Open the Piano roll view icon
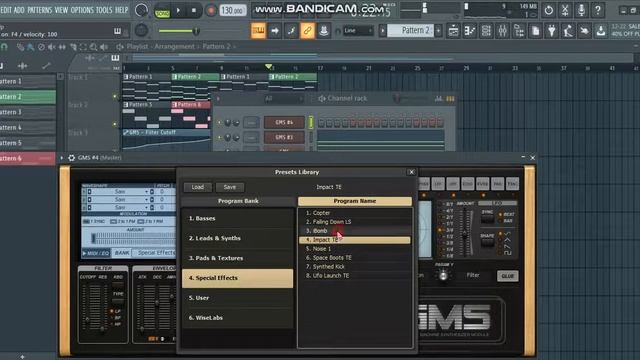Screen dimensions: 640x360 click(470, 31)
